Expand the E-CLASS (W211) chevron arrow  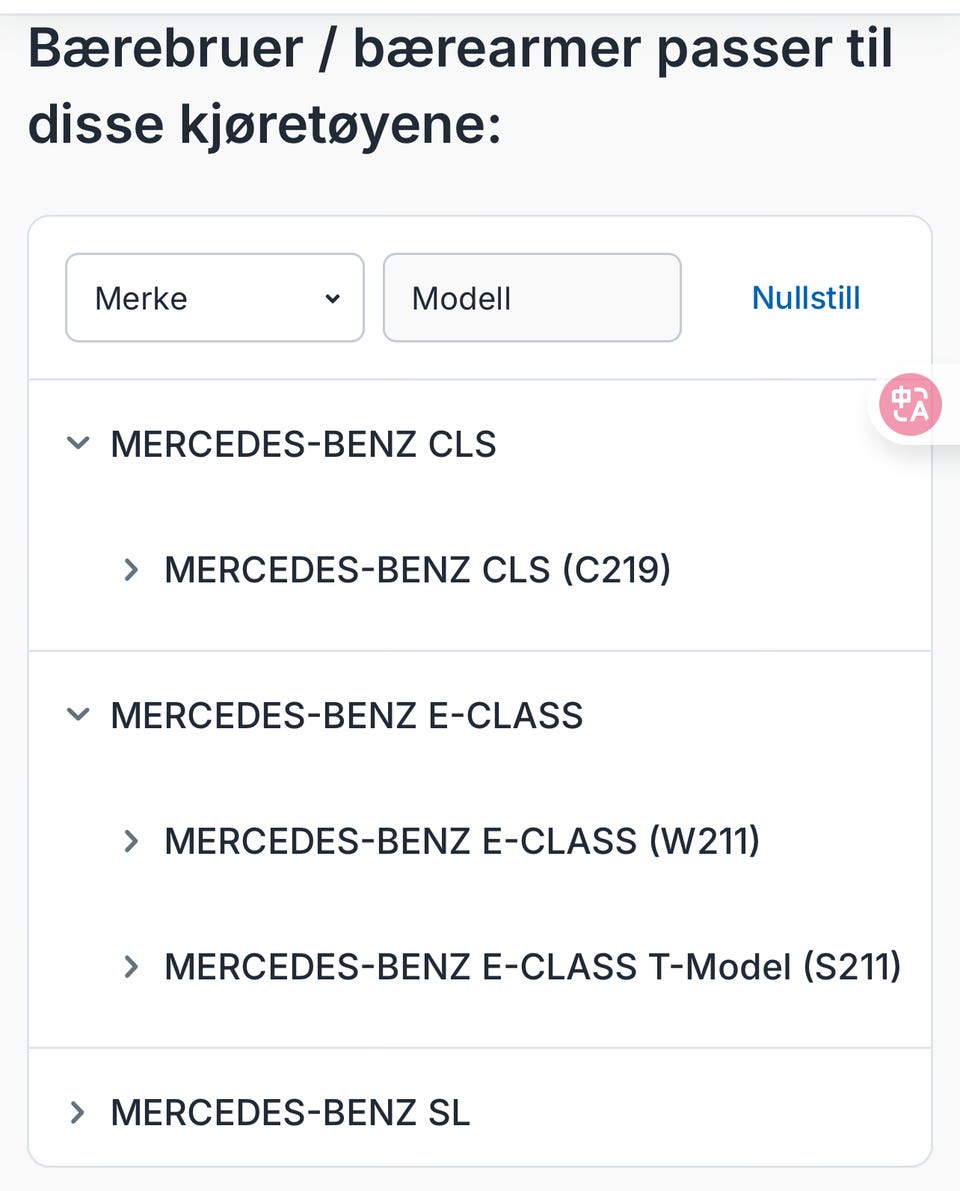pos(131,841)
